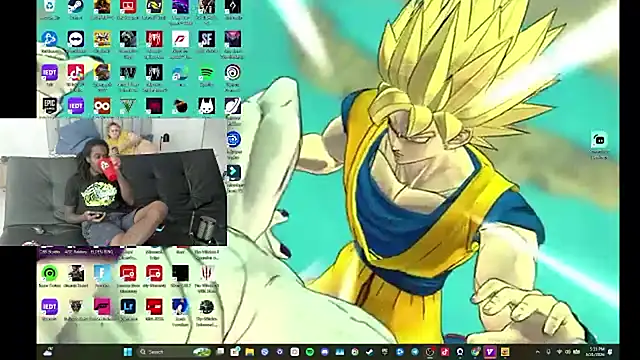Open the Ubisoft Connect desktop shortcut

232,73
